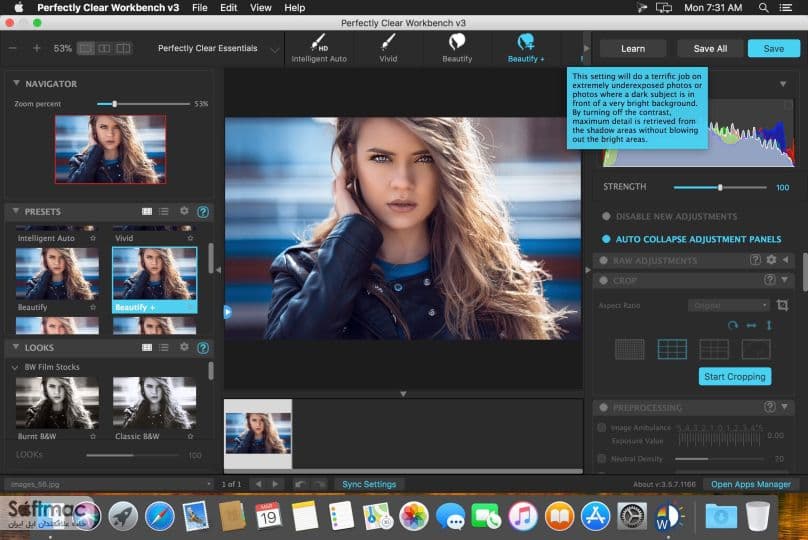808x540 pixels.
Task: Adjust the Strength slider handle
Action: [x=720, y=188]
